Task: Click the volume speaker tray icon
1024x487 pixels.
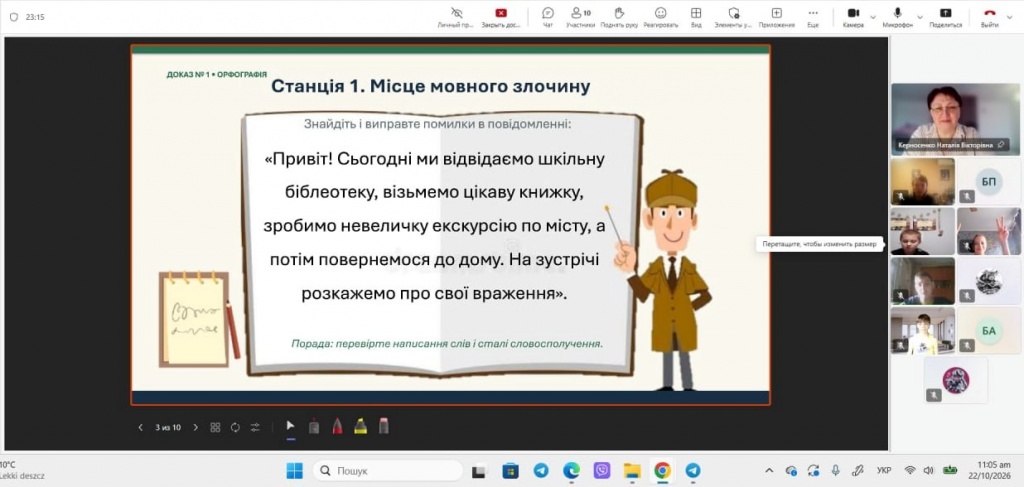Action: coord(928,470)
